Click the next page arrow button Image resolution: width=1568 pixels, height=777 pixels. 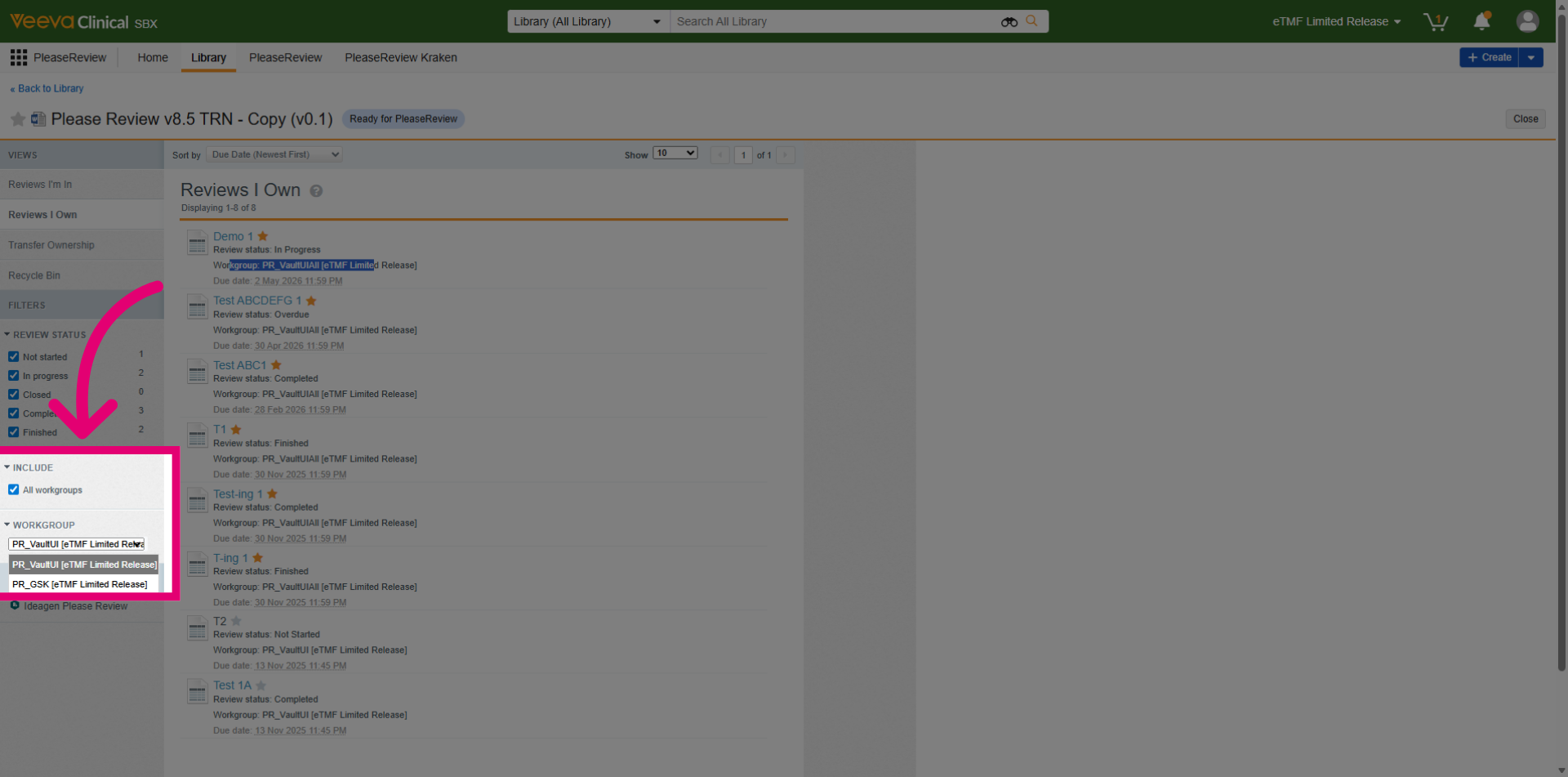786,155
